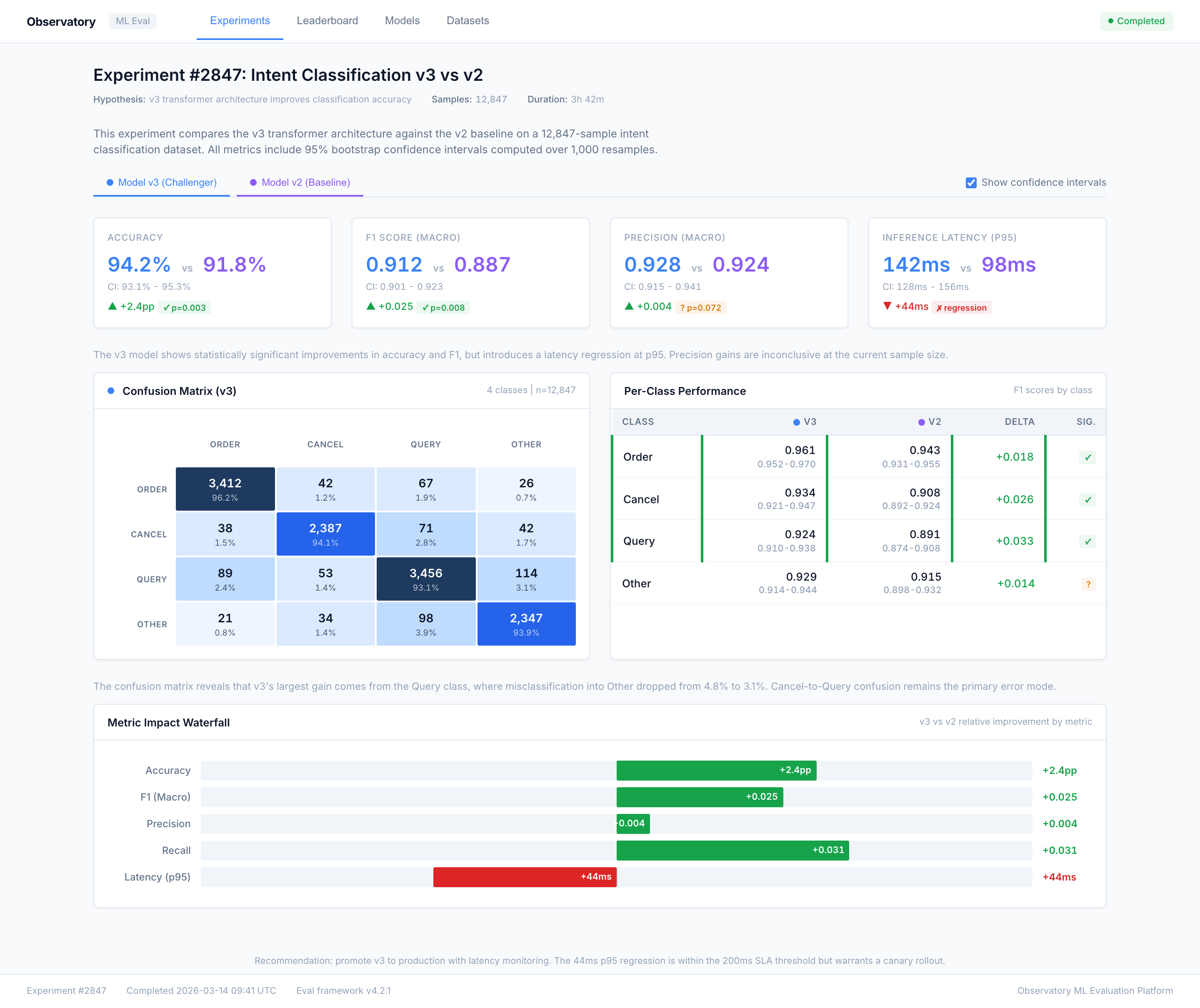Click the red down triangle next to +44ms
Screen dimensions: 1200x1008
[x=887, y=306]
